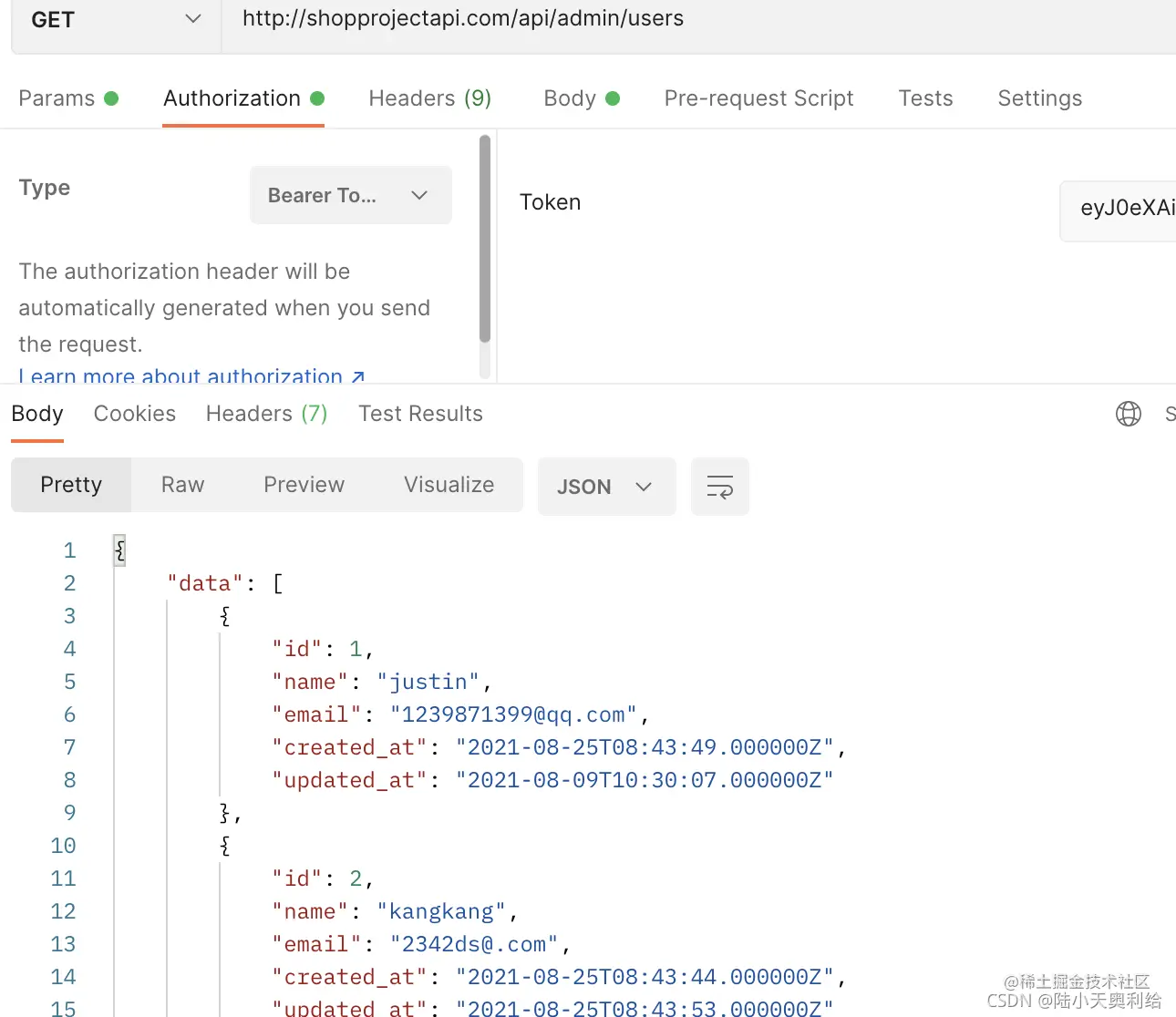
Task: Switch response view to Raw
Action: pos(182,485)
